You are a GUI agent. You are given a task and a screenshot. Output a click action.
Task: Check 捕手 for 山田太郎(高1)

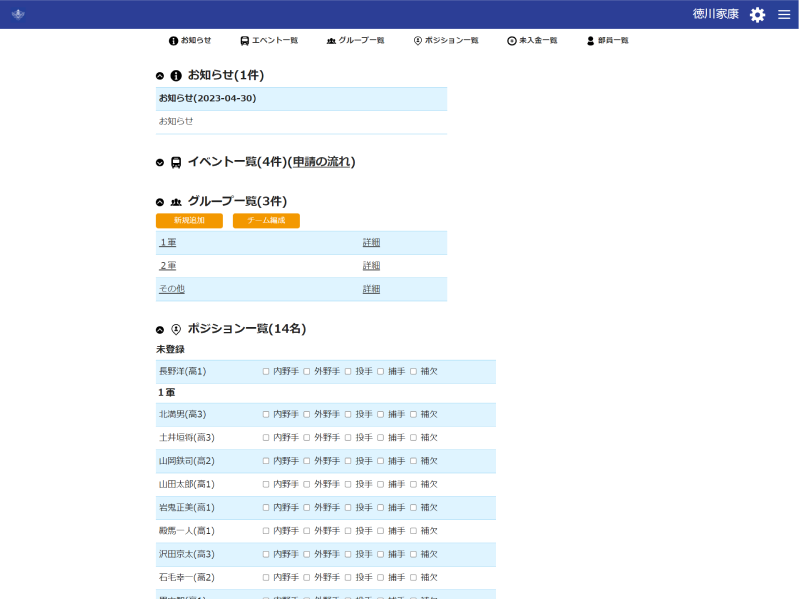[380, 484]
